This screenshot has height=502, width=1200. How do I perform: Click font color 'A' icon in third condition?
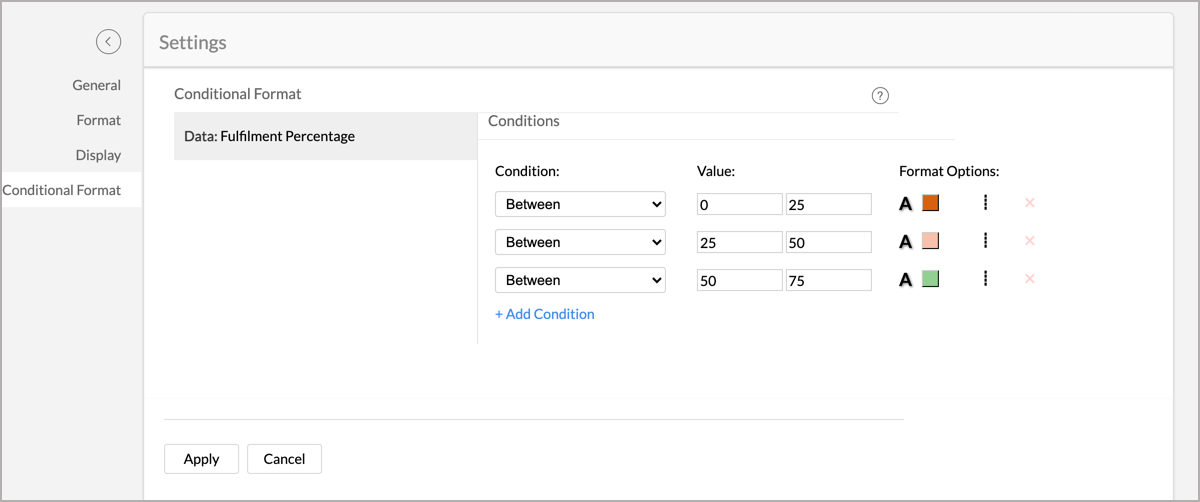pyautogui.click(x=906, y=280)
